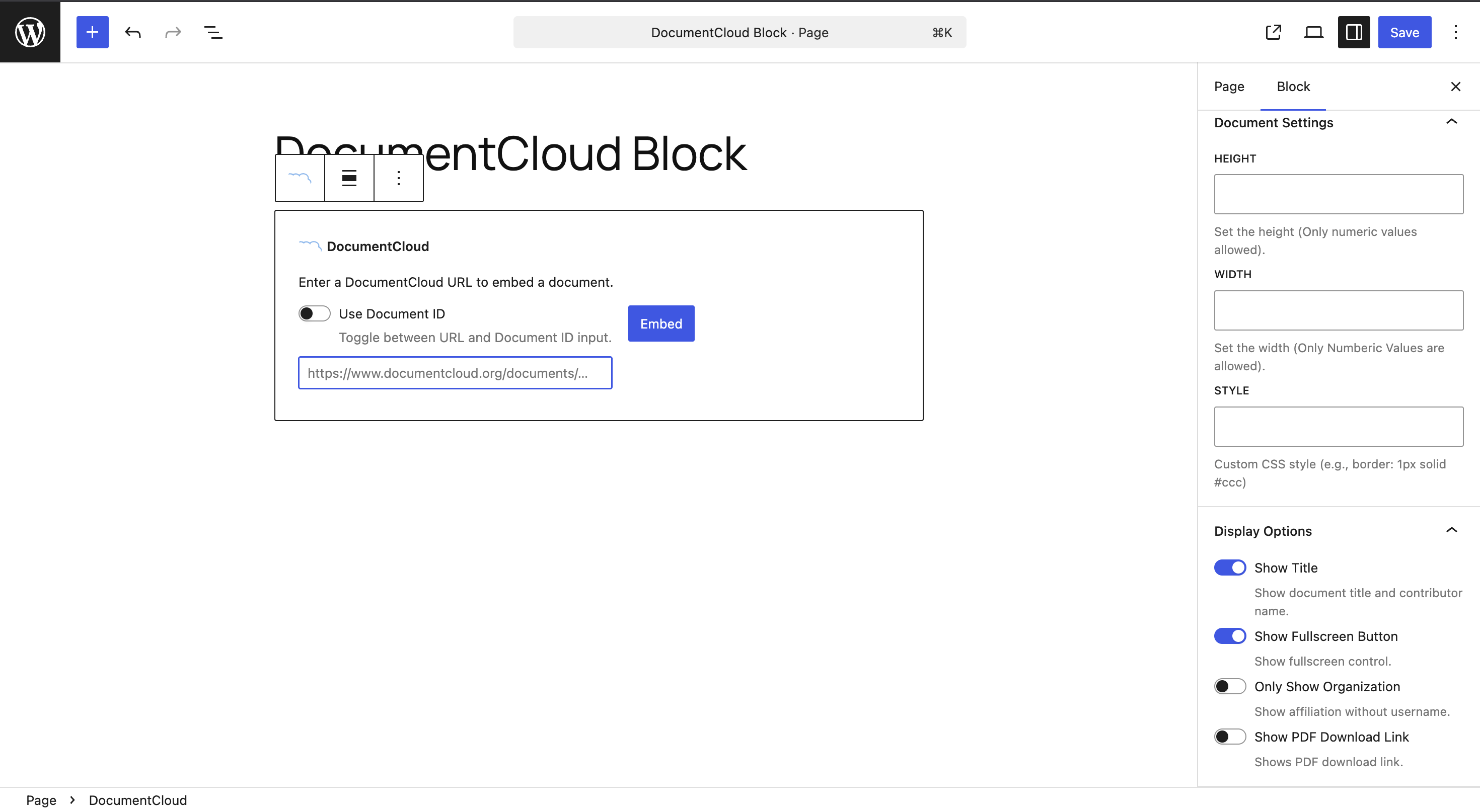Viewport: 1480px width, 812px height.
Task: Save the page
Action: (x=1404, y=32)
